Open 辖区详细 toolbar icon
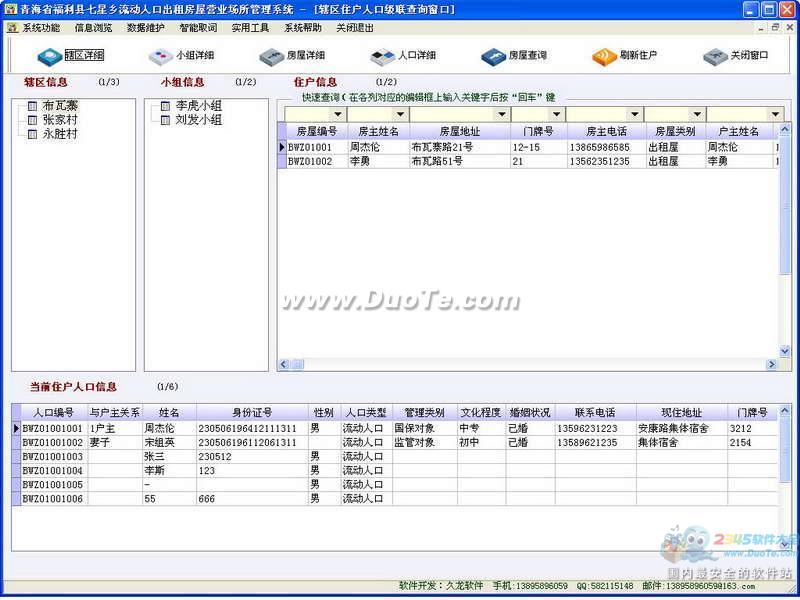800x600 pixels. click(50, 56)
